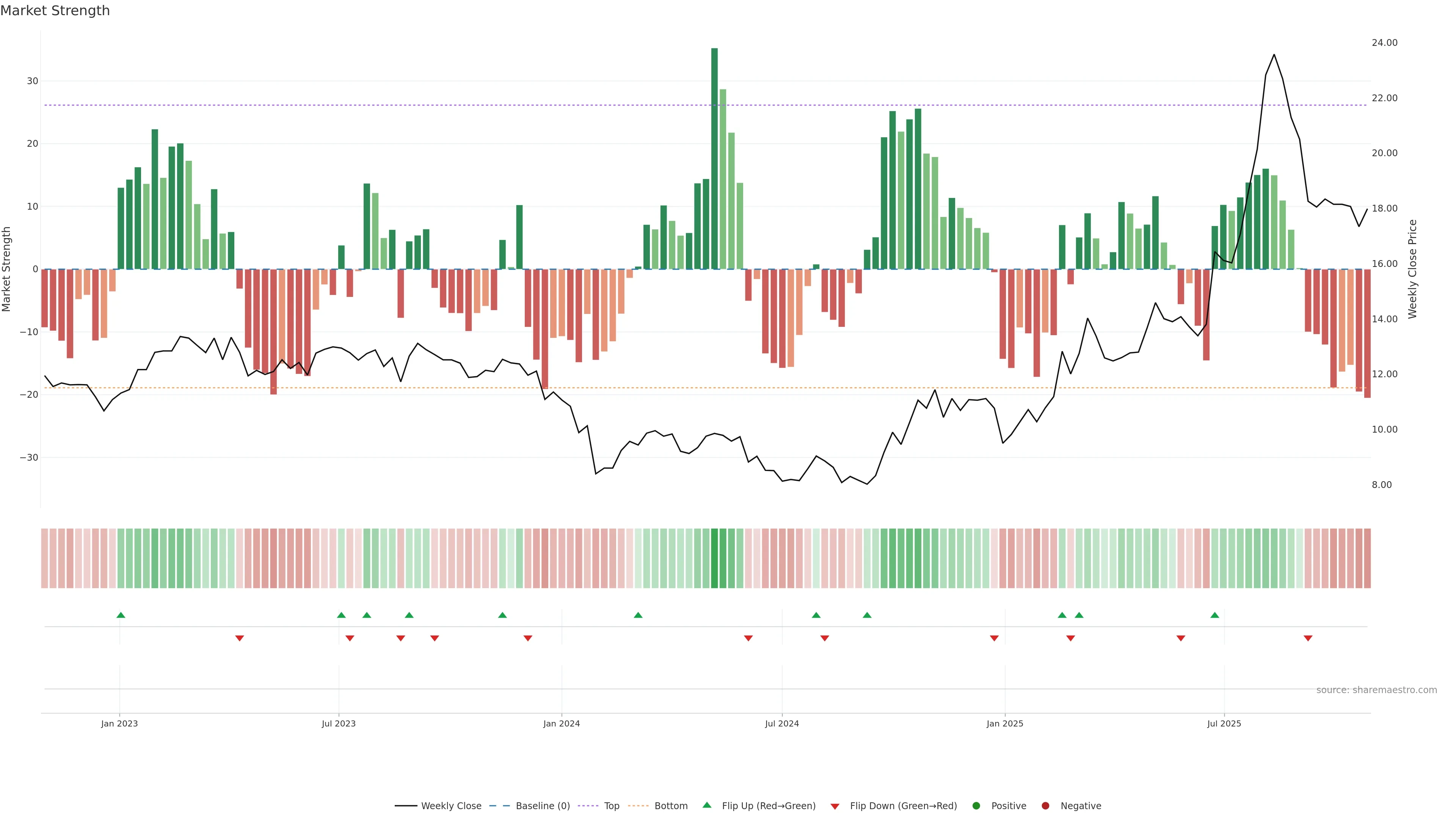Click the source: sharemaestro.com text
This screenshot has height=819, width=1456.
[x=1376, y=690]
